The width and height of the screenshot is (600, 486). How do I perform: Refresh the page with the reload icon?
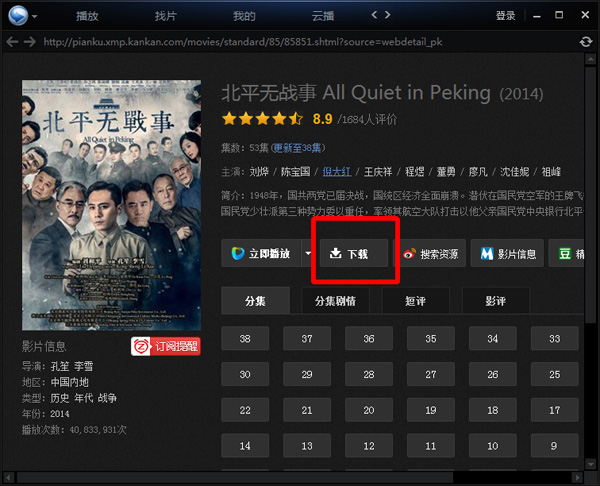(x=585, y=41)
